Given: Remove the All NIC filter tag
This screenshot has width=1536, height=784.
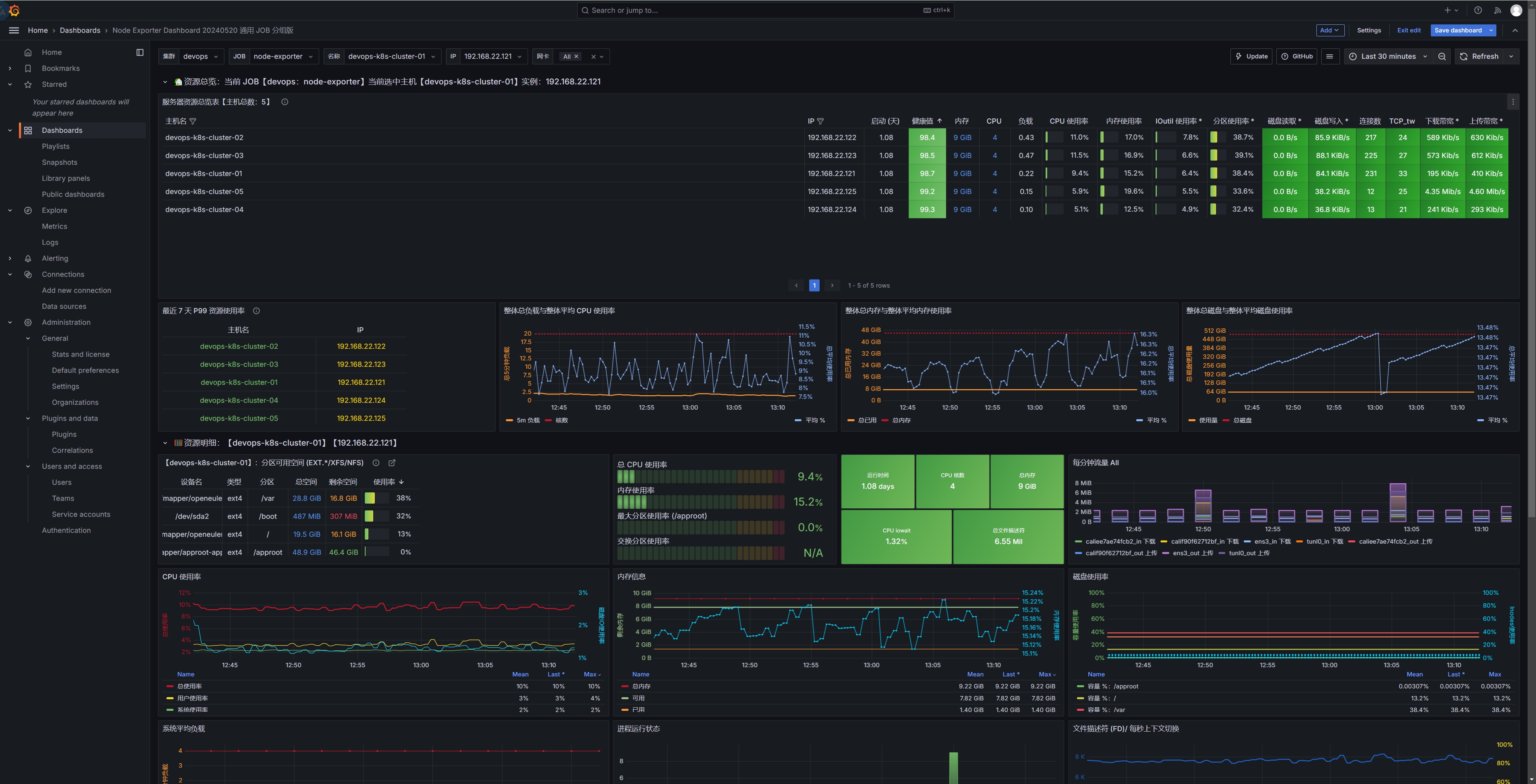Looking at the screenshot, I should (x=576, y=57).
